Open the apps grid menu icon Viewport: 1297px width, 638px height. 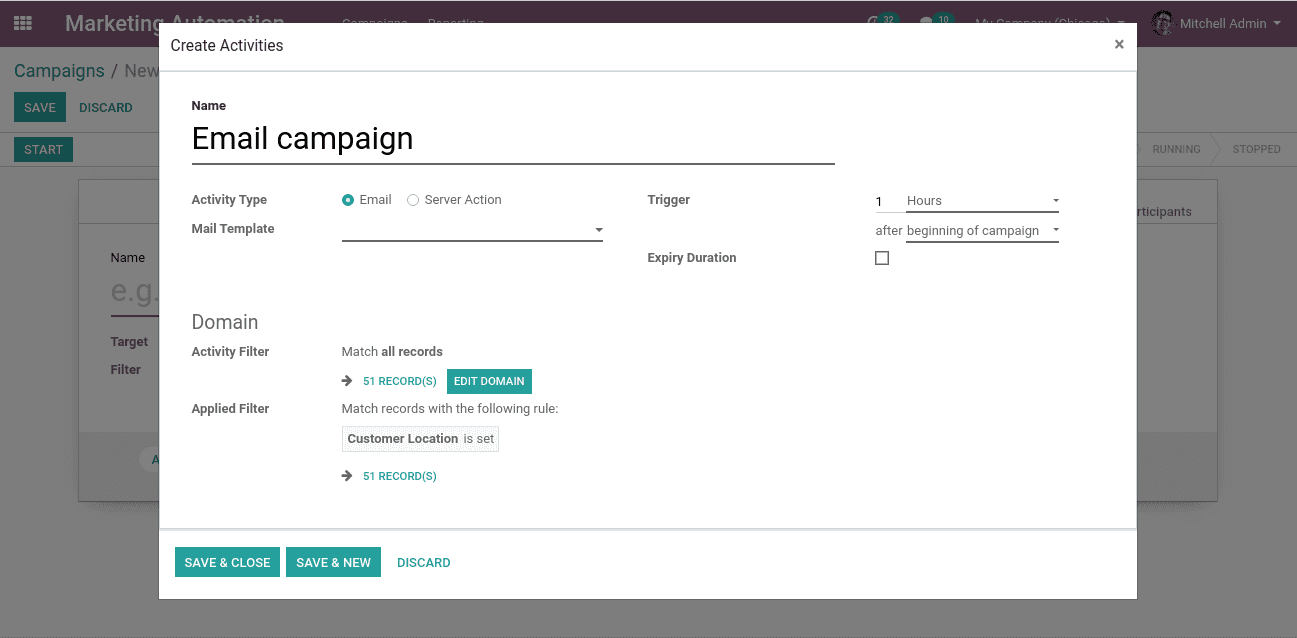tap(22, 23)
